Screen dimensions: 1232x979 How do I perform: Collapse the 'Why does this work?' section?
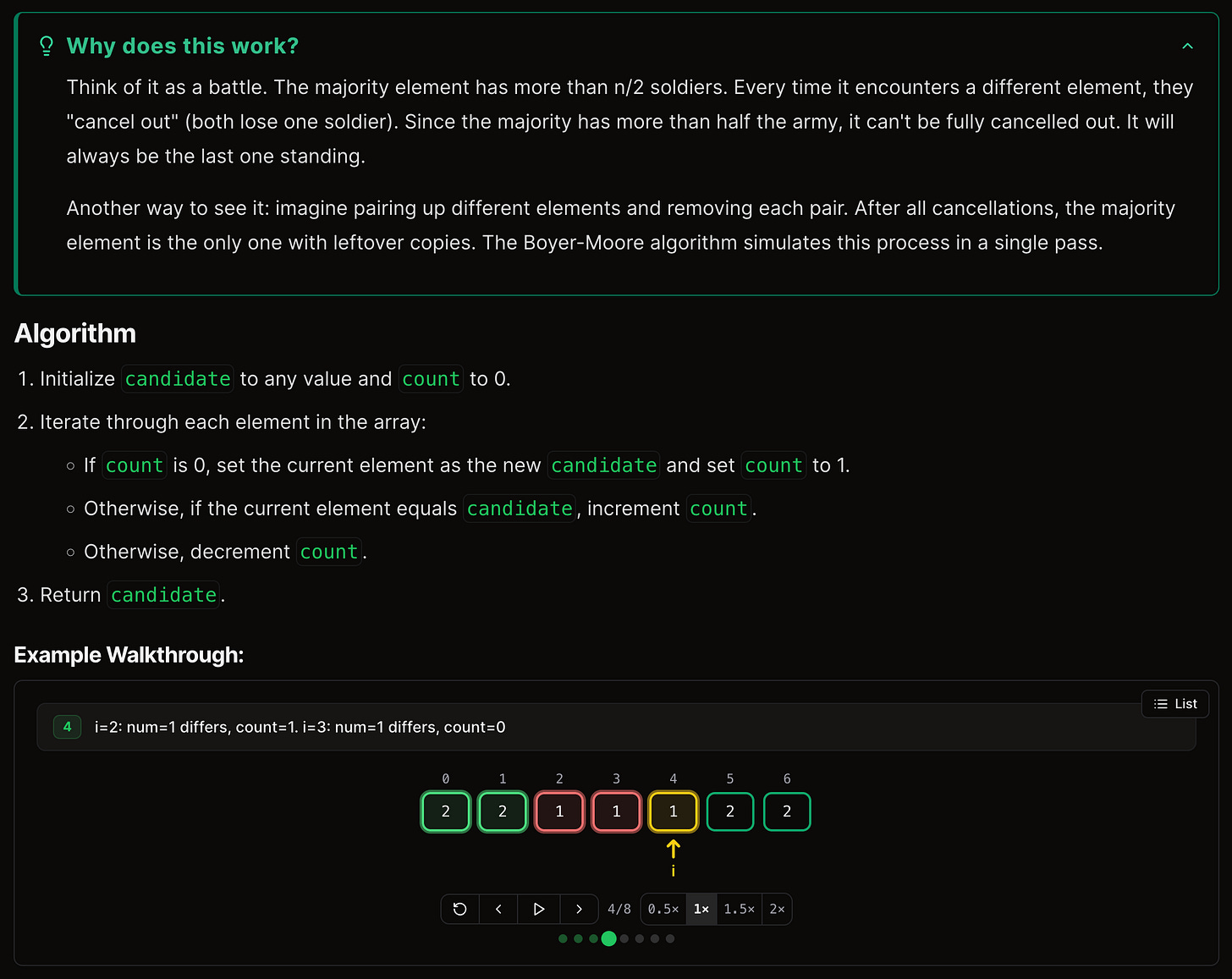click(1187, 47)
